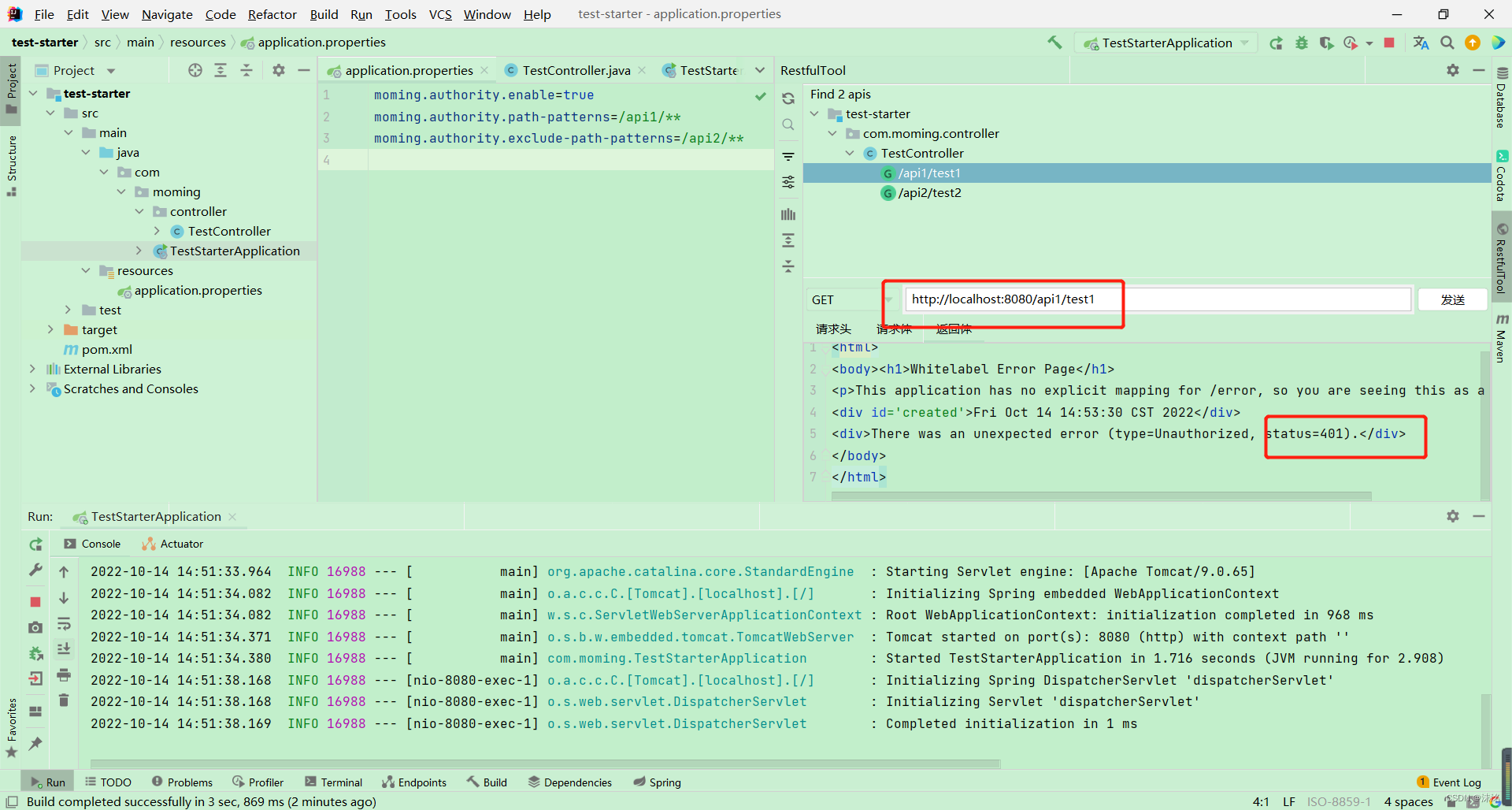Take a thread dump with the camera icon
This screenshot has width=1512, height=810.
tap(35, 628)
